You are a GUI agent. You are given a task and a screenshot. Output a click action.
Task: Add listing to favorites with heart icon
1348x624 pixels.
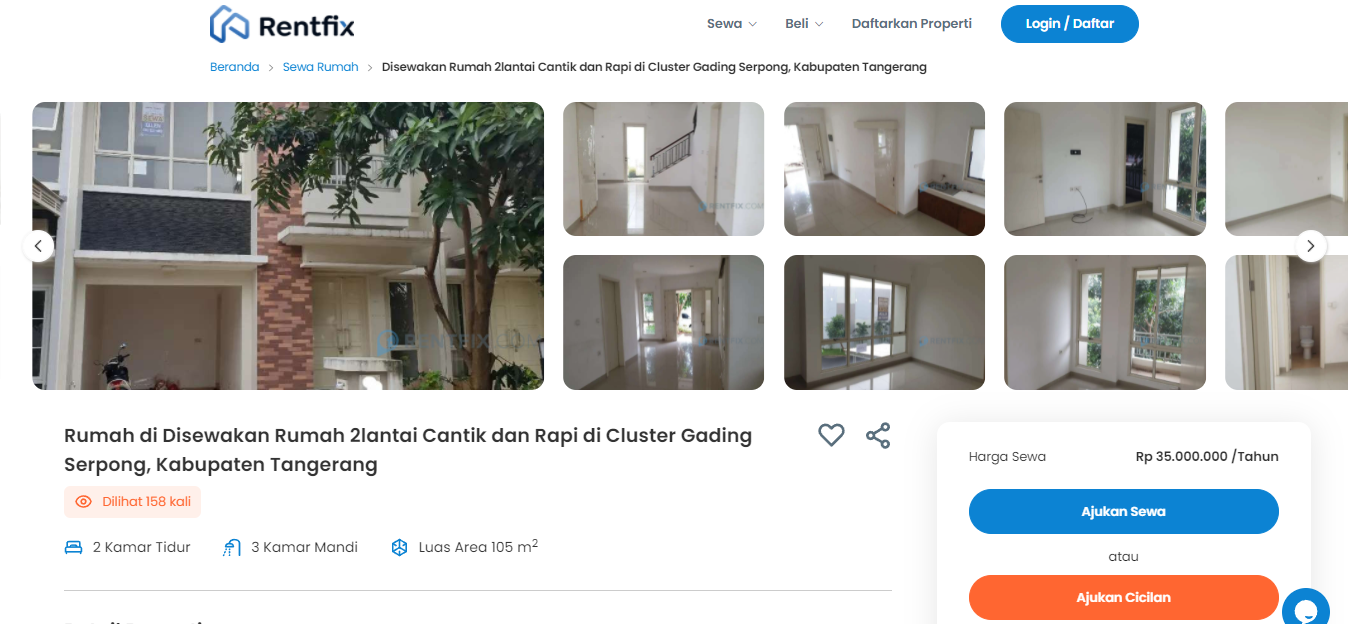831,435
